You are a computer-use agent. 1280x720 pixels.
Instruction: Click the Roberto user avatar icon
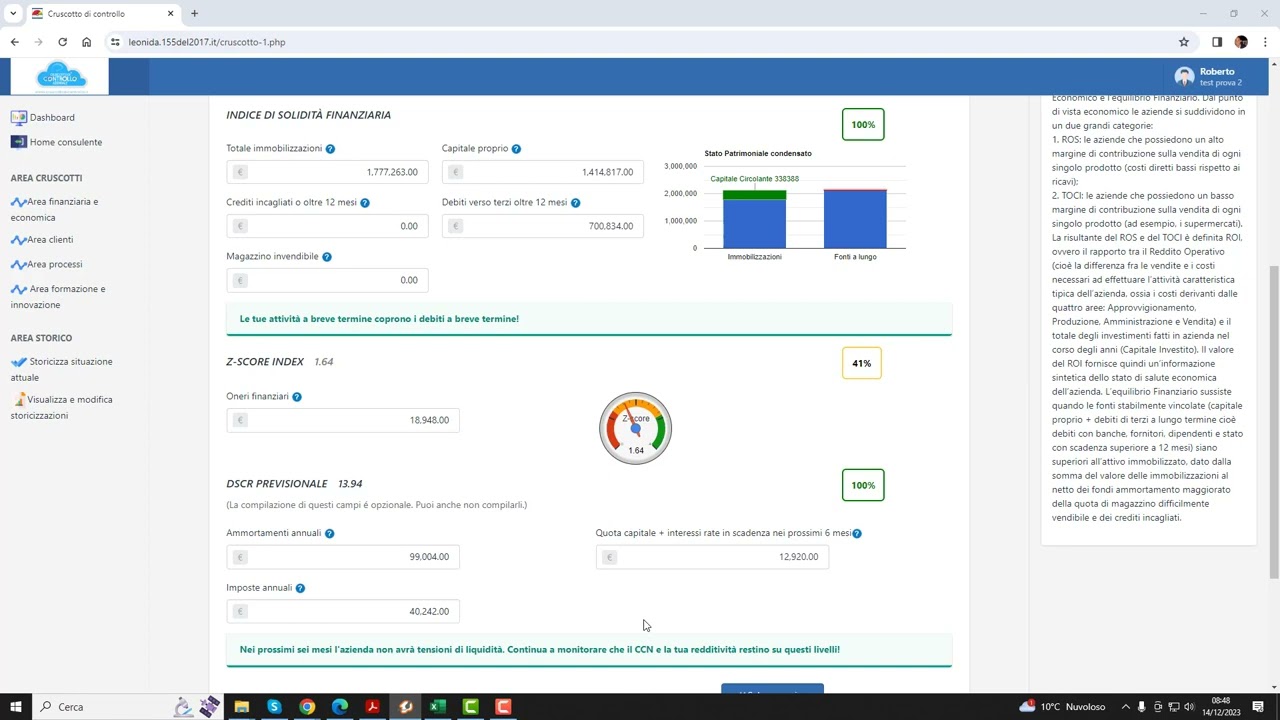point(1184,77)
